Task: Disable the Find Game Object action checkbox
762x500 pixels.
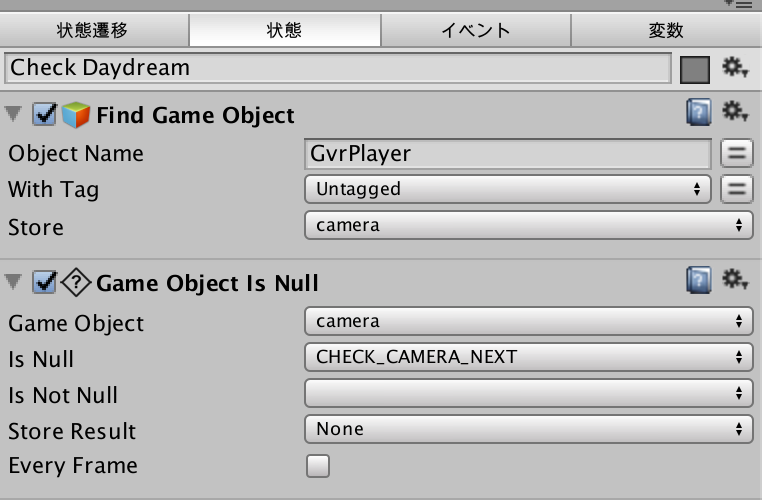Action: [44, 115]
